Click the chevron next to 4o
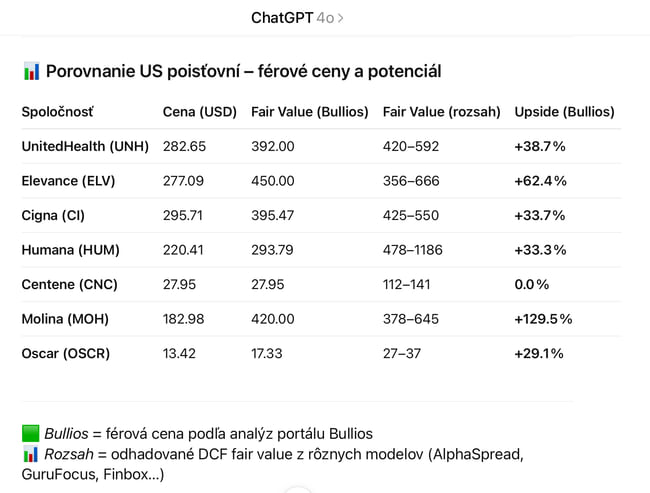The width and height of the screenshot is (650, 493). tap(341, 18)
